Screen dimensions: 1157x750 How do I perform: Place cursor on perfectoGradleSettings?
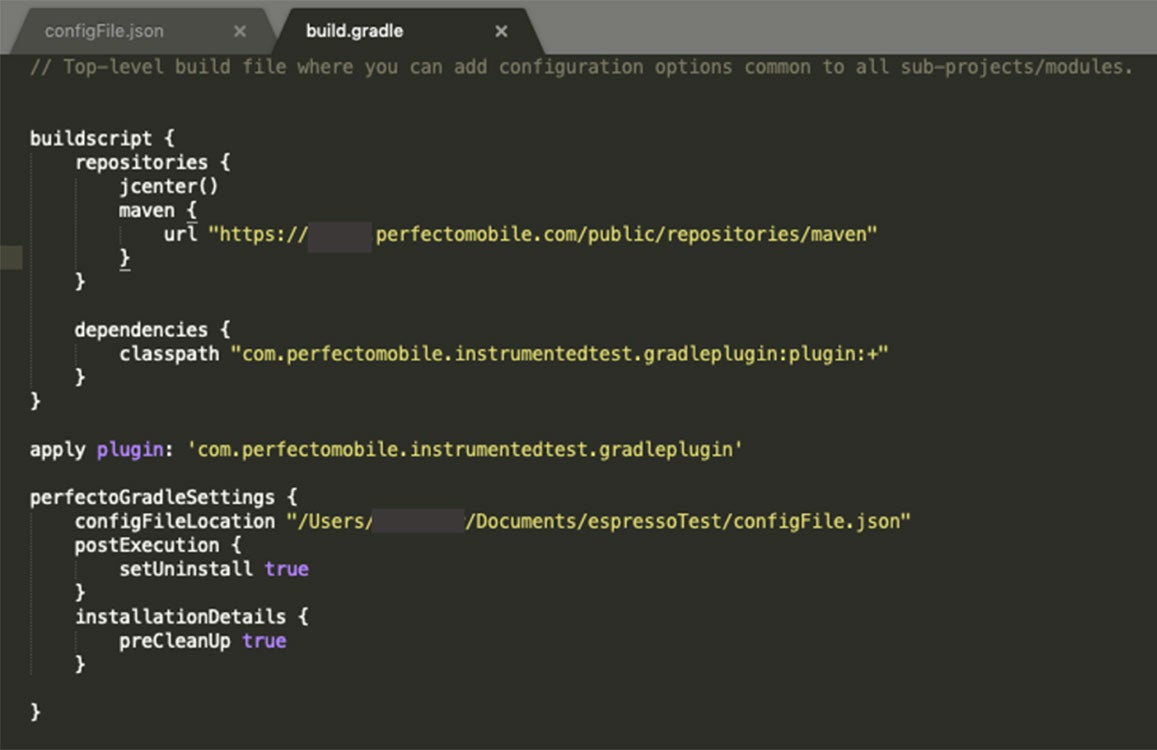pyautogui.click(x=151, y=497)
